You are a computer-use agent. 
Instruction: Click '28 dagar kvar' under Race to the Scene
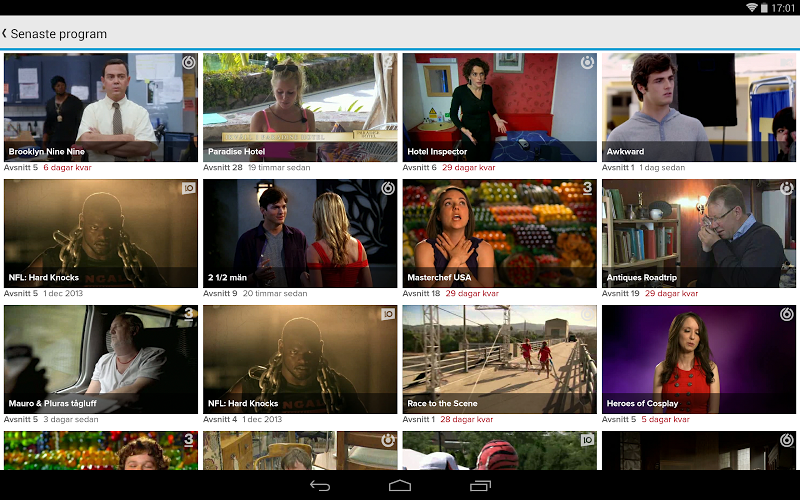[x=467, y=419]
